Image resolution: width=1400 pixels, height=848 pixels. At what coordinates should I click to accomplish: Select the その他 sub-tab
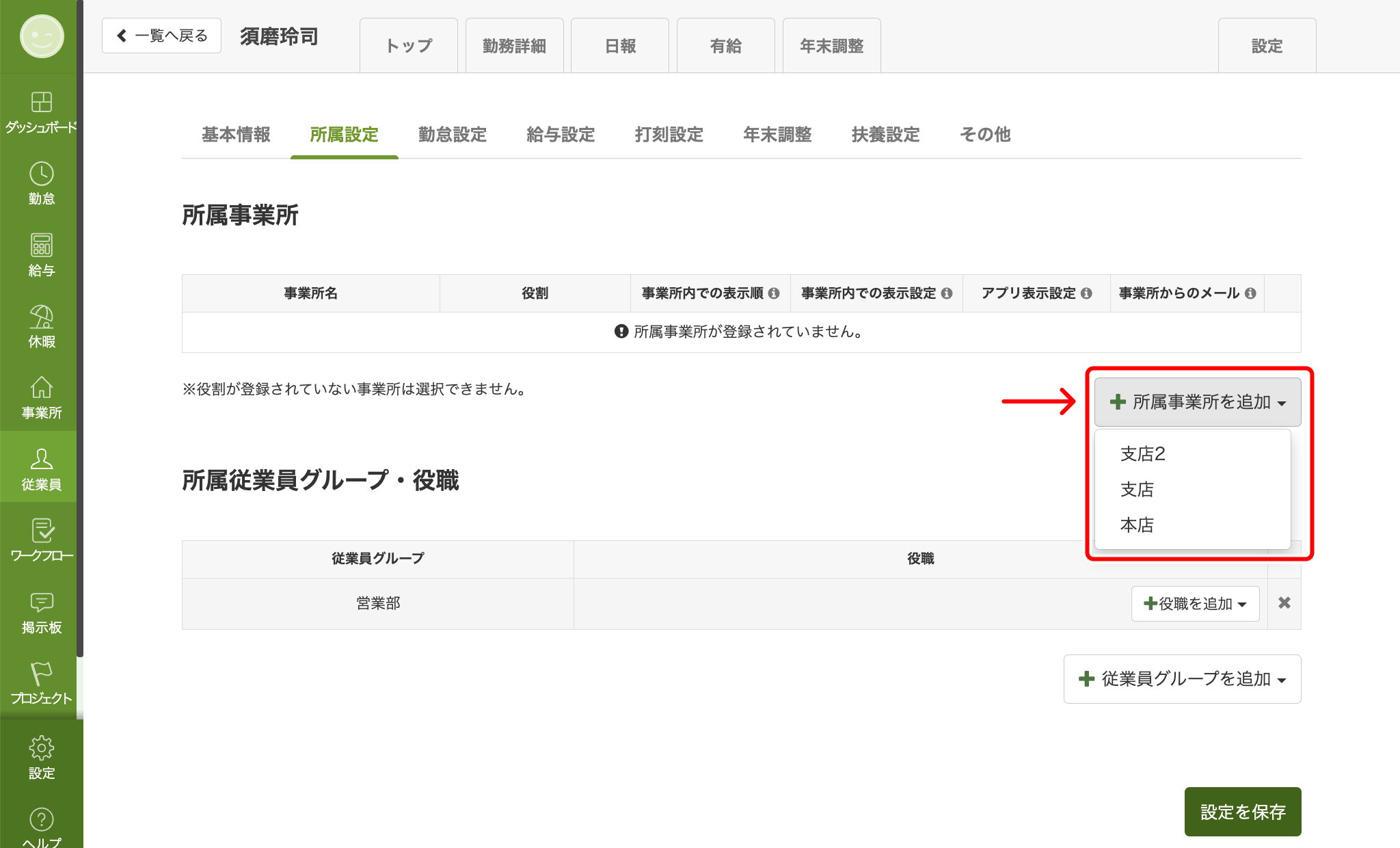point(985,135)
